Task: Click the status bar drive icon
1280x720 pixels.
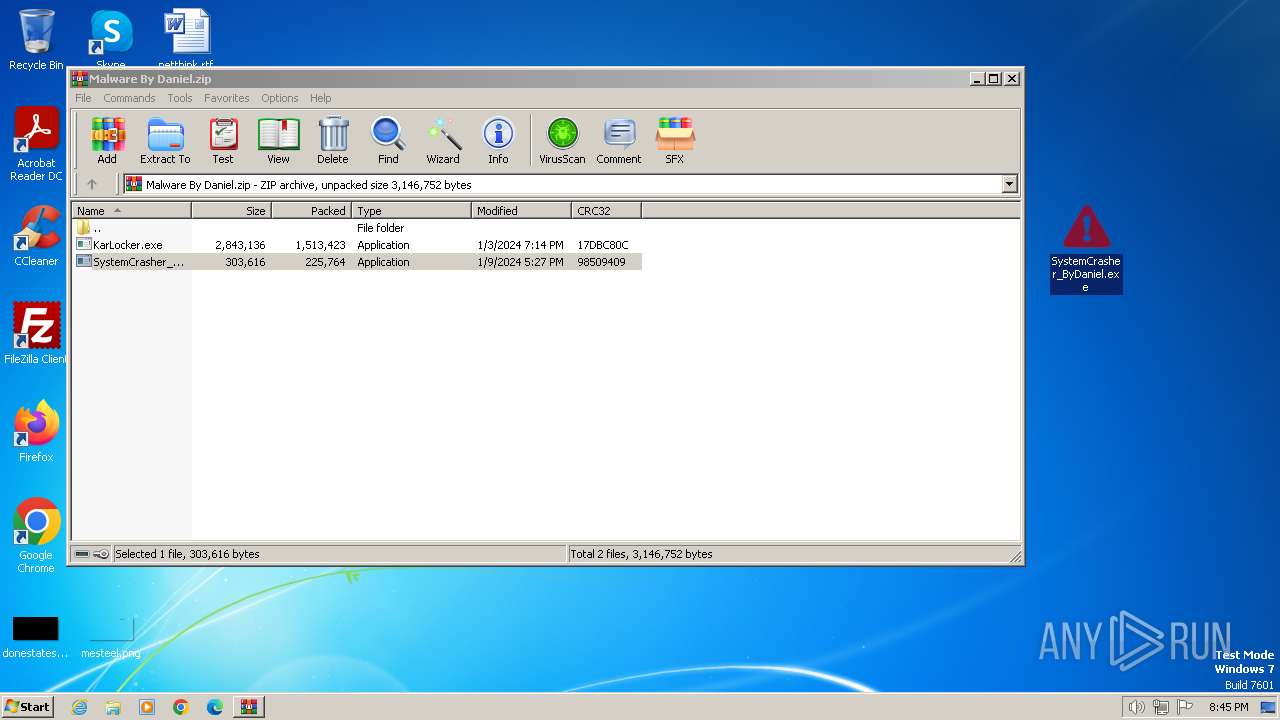Action: 82,554
